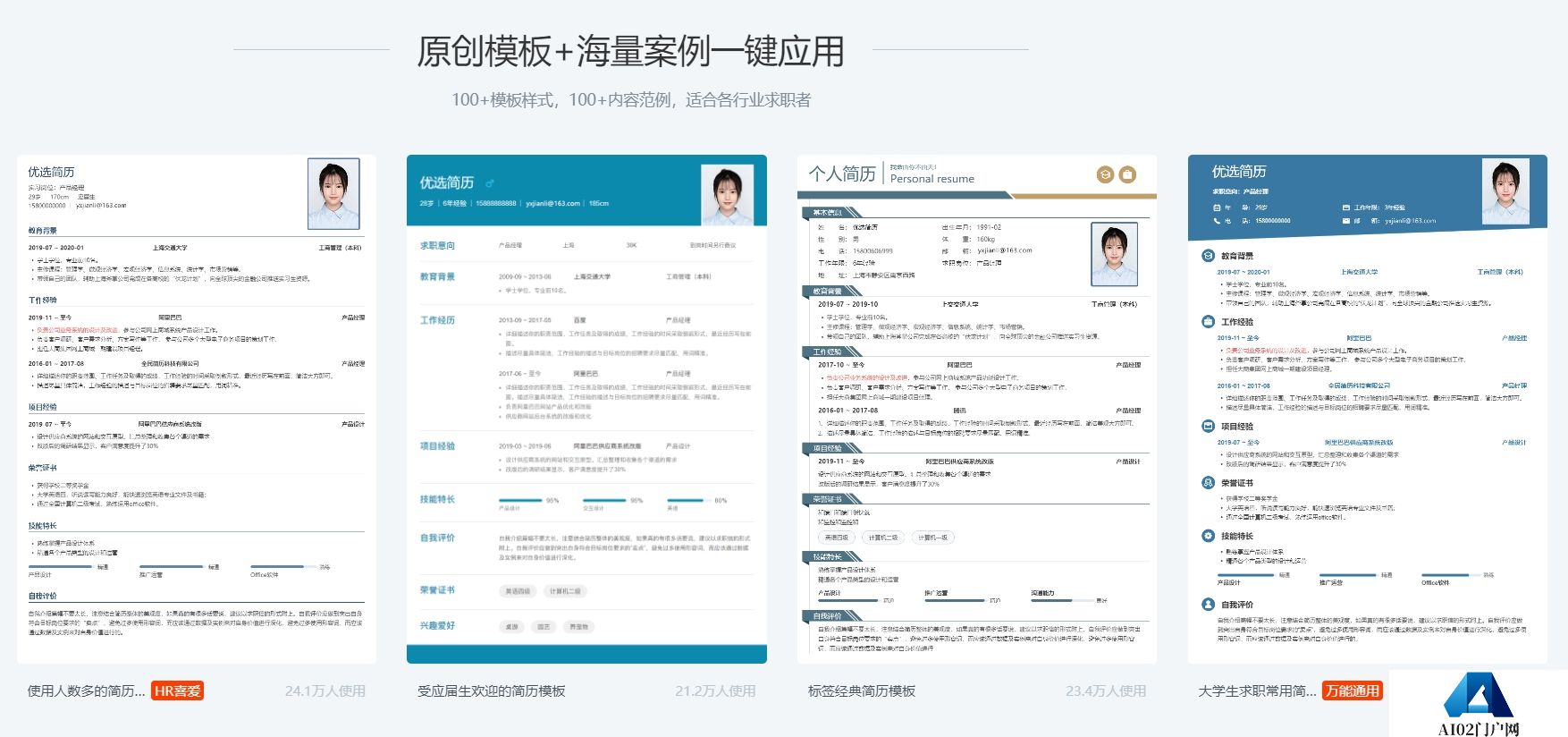Select the first plain white 优选简历 template thumbnail
Screen dimensions: 1568x737
tap(197, 409)
